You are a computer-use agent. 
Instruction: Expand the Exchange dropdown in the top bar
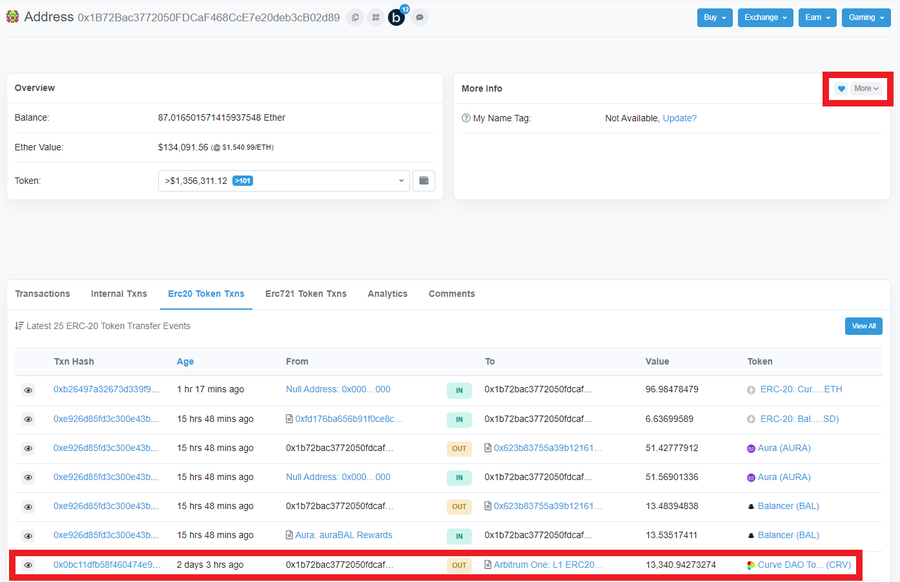[765, 17]
